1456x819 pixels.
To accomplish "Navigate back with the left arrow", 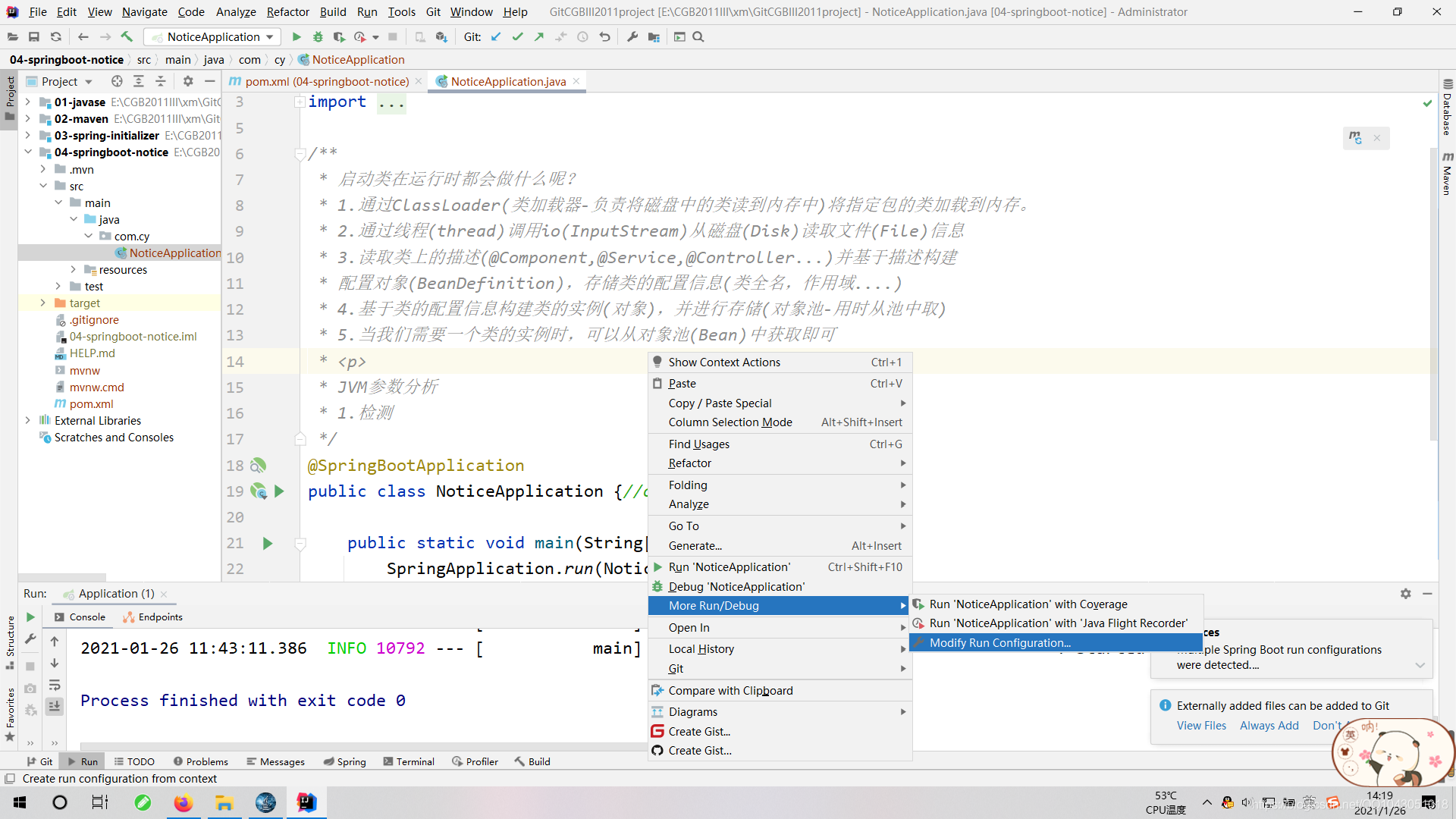I will pyautogui.click(x=83, y=36).
